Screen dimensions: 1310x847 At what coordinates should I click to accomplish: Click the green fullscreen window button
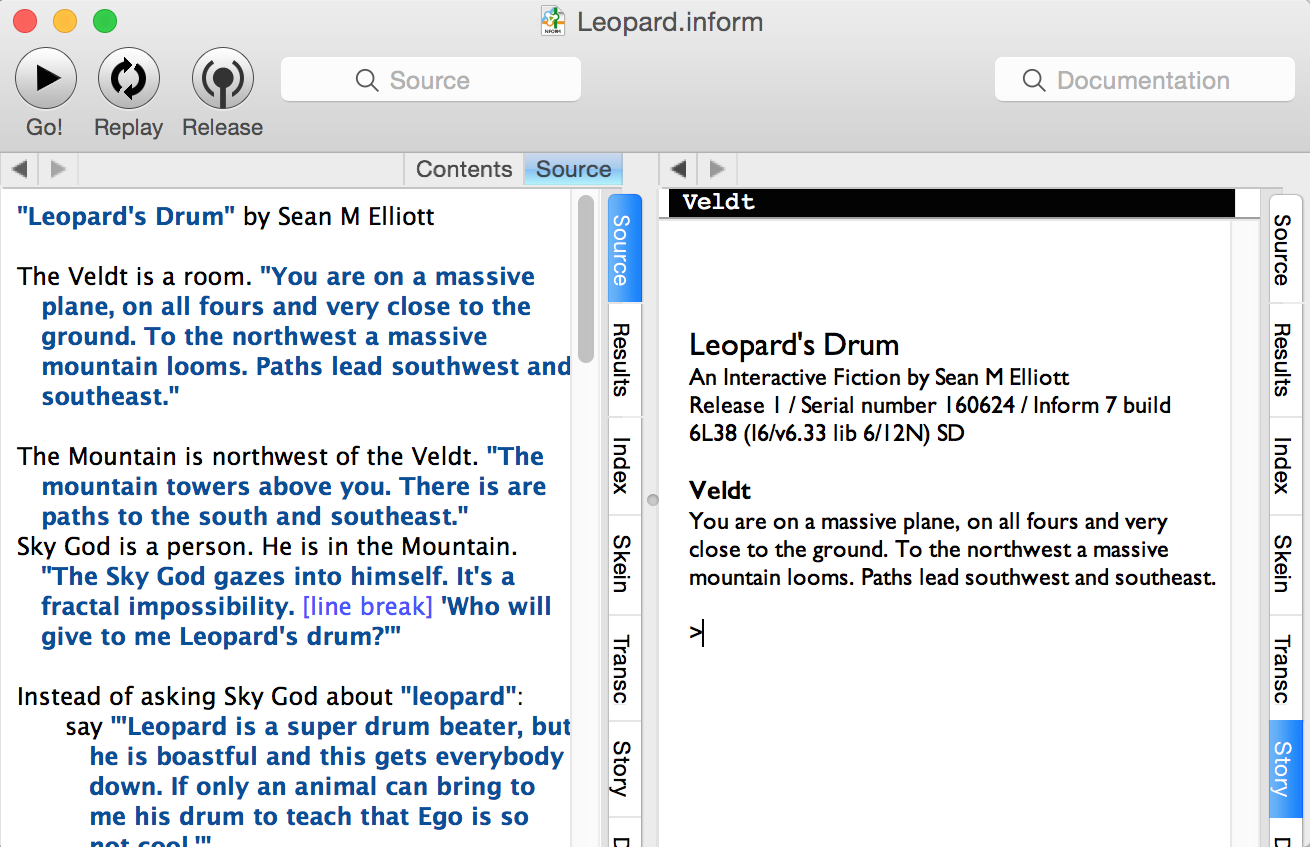tap(104, 21)
